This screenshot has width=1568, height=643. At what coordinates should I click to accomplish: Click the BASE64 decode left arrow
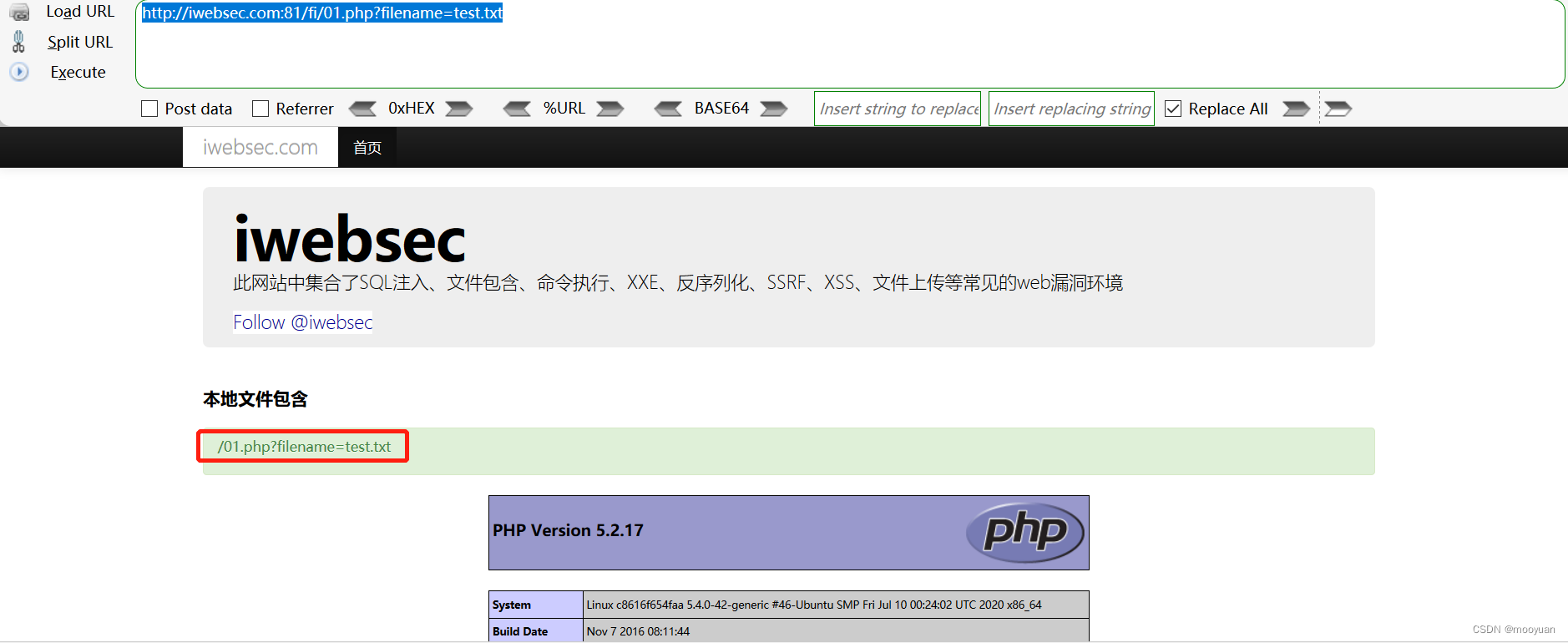pos(668,109)
